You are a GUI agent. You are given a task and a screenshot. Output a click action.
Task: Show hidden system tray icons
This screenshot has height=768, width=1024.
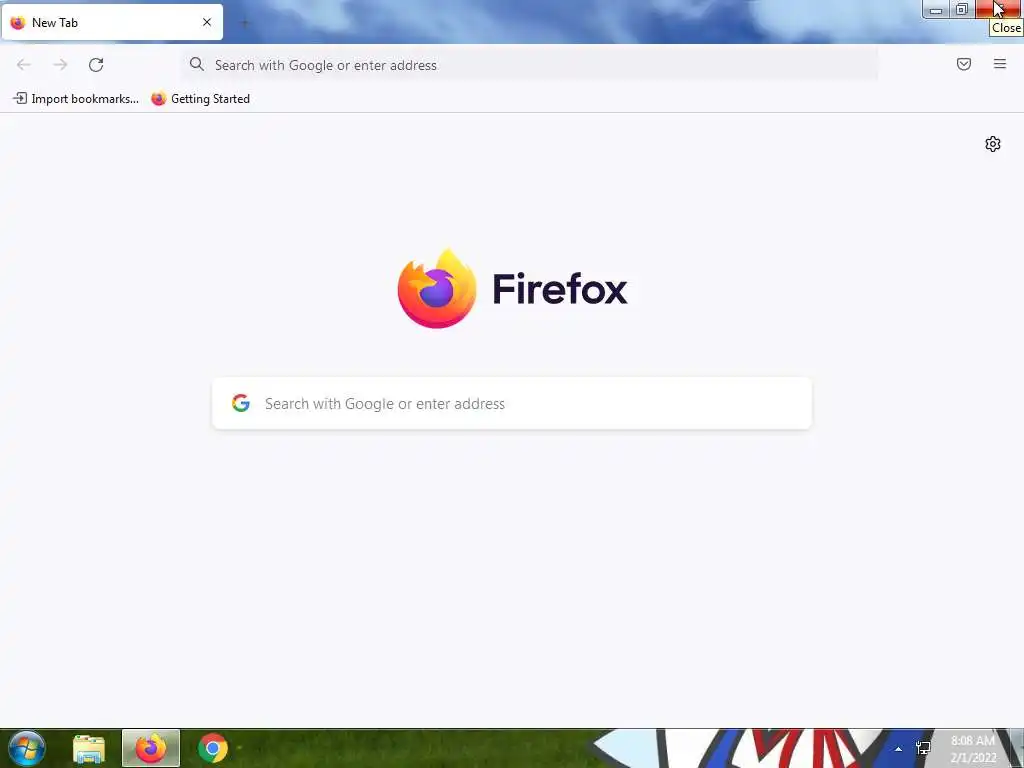point(899,749)
